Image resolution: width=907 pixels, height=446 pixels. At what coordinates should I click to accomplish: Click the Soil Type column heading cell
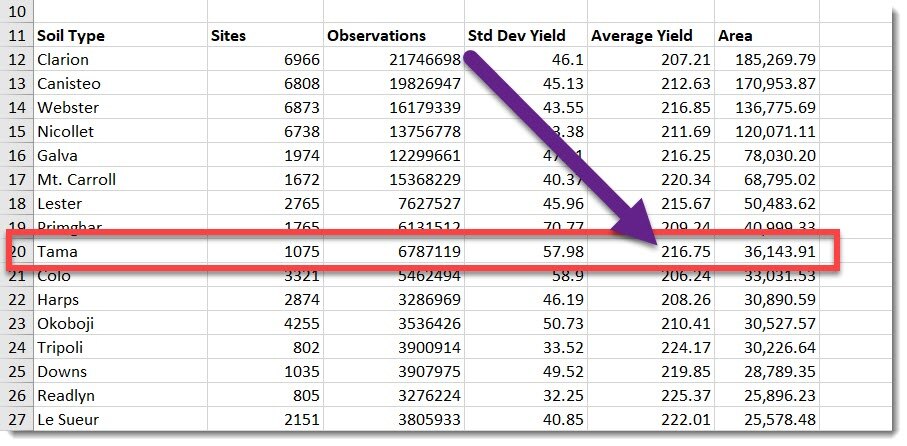tap(71, 36)
